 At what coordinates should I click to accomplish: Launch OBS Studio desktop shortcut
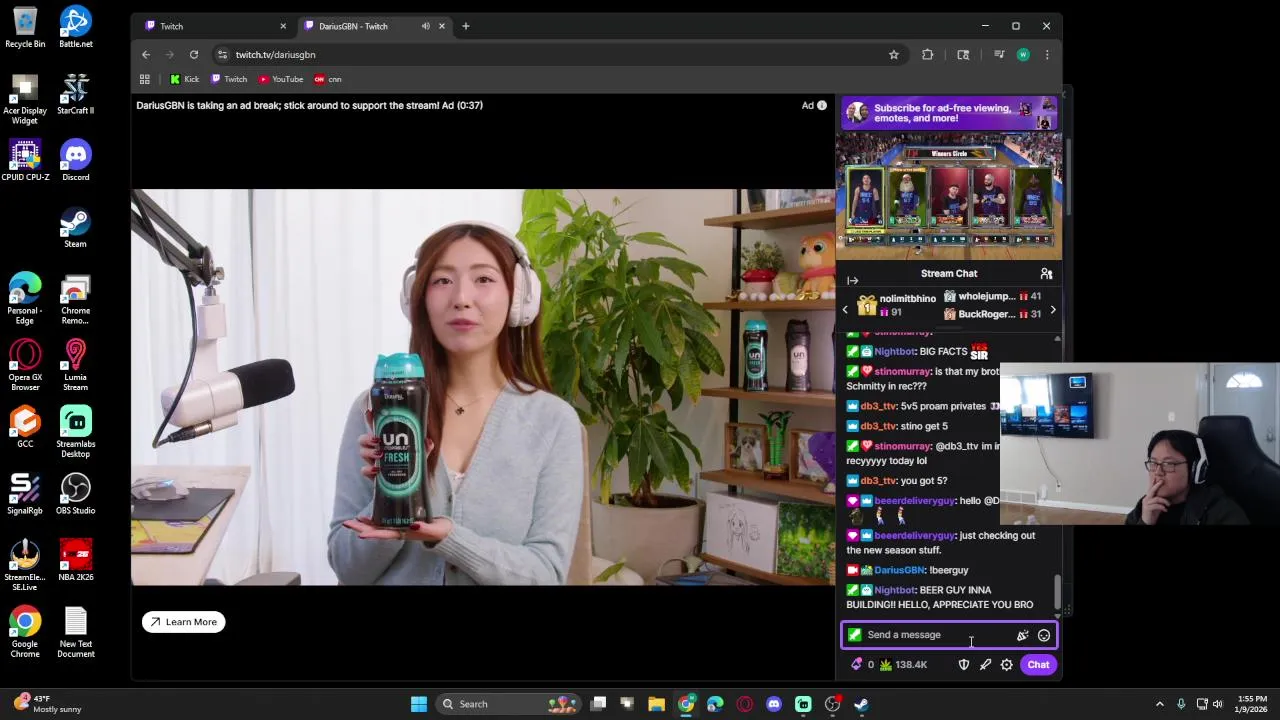[x=75, y=494]
